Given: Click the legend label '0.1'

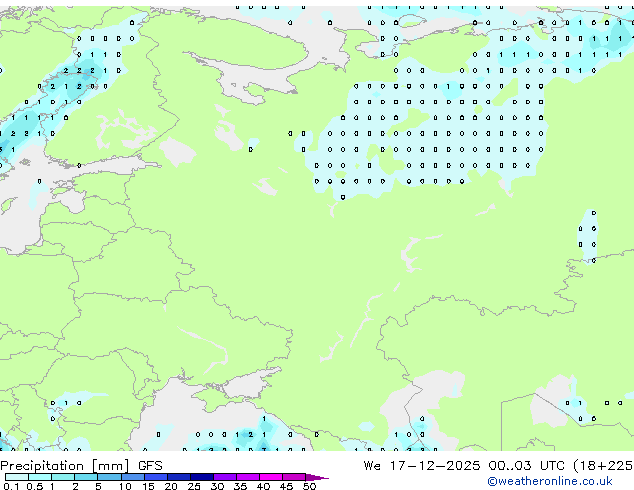Looking at the screenshot, I should coord(11,486).
